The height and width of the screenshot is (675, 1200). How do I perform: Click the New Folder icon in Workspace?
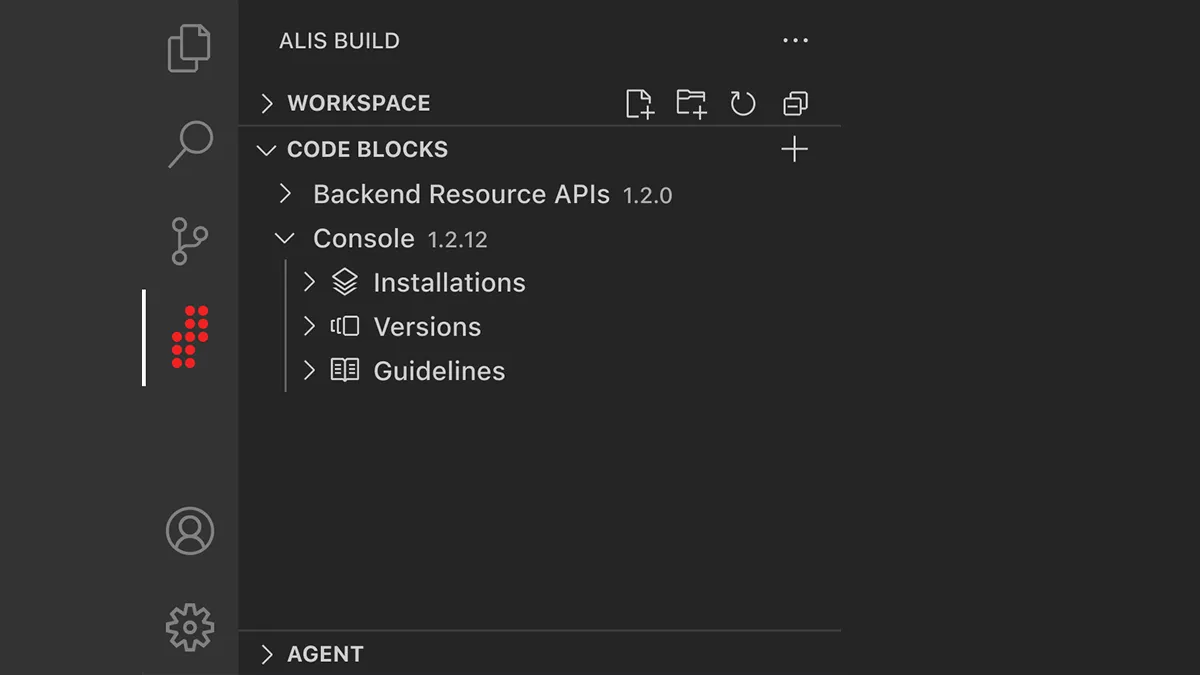tap(691, 102)
